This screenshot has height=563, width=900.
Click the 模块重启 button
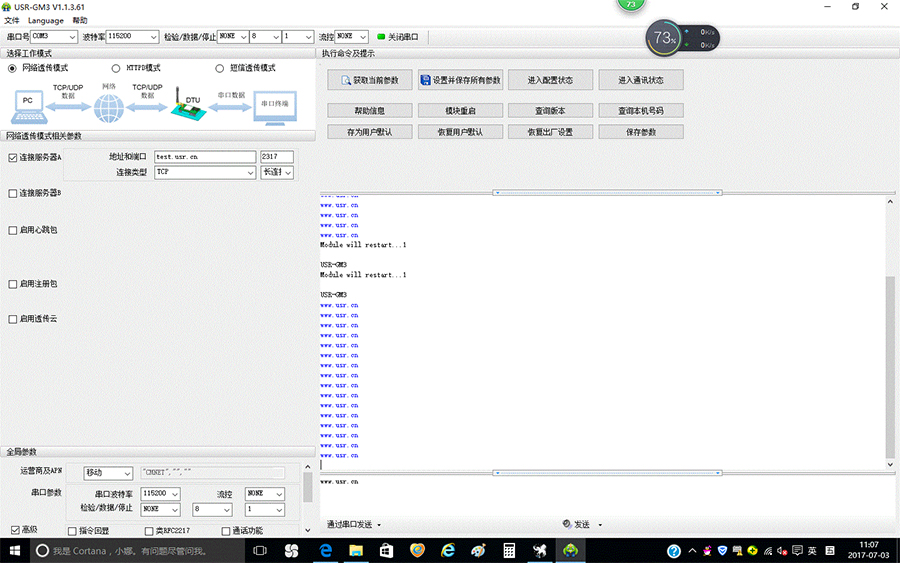pyautogui.click(x=459, y=111)
